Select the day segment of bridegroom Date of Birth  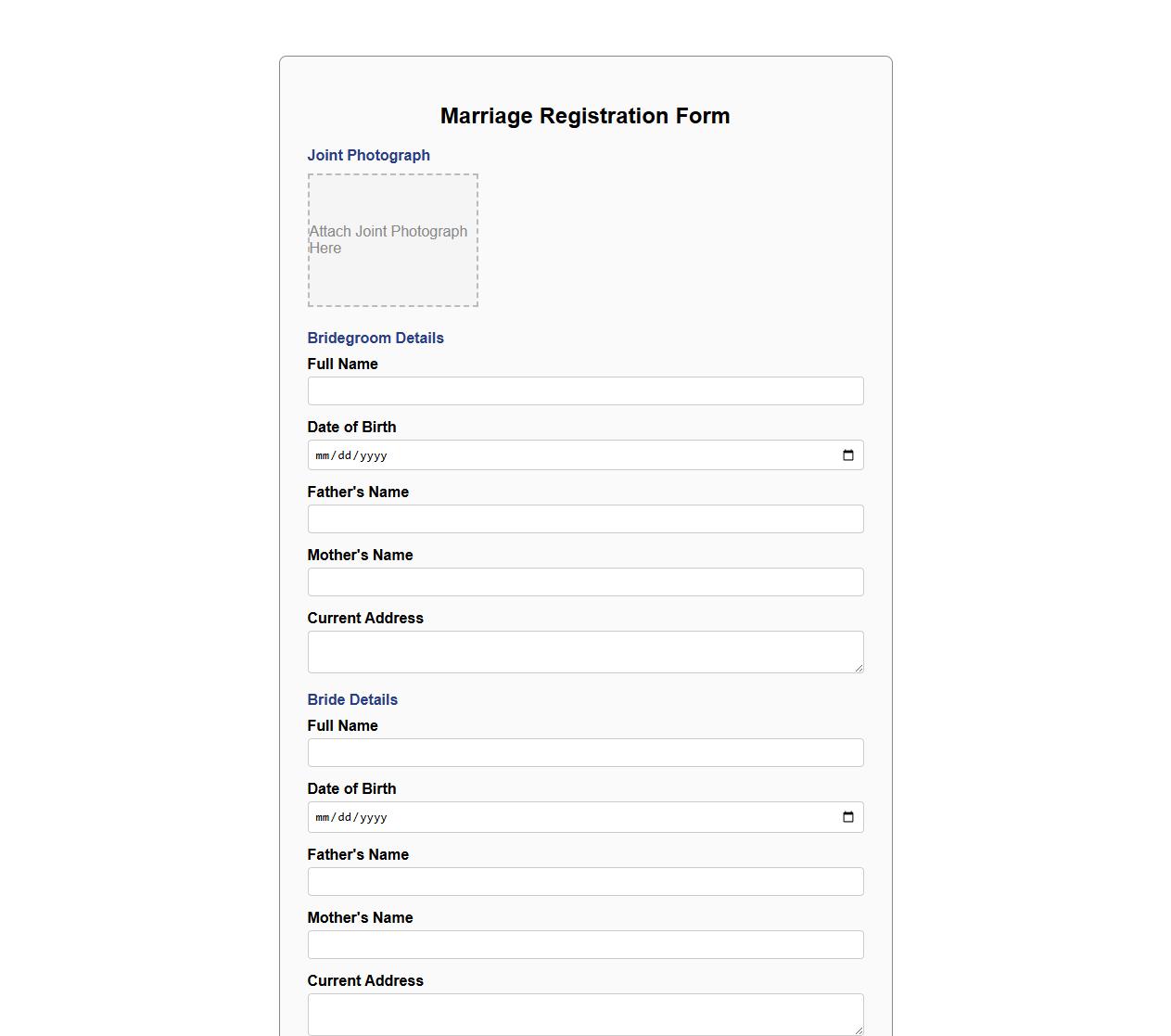point(344,454)
